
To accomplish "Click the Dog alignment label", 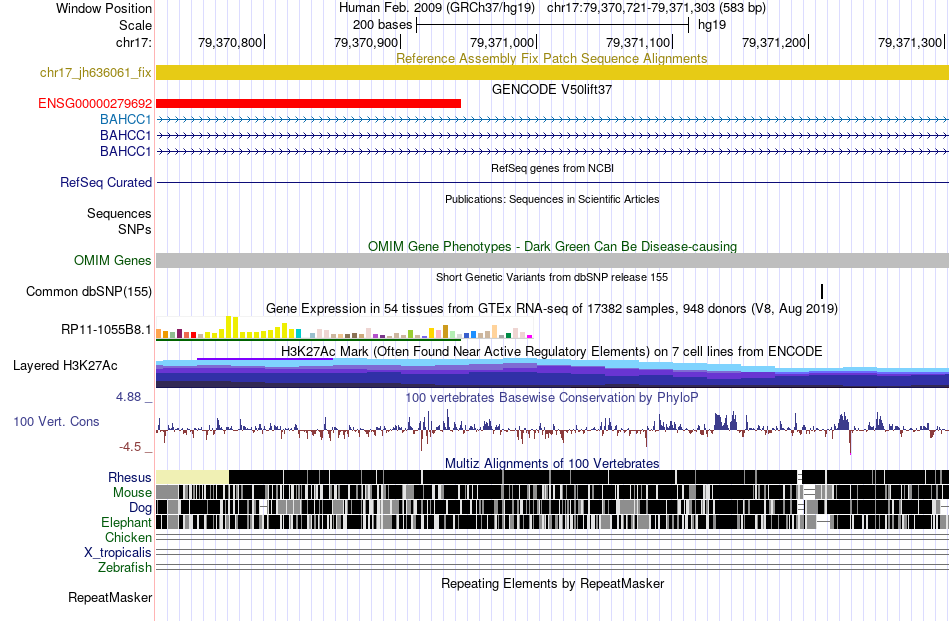I will [140, 508].
